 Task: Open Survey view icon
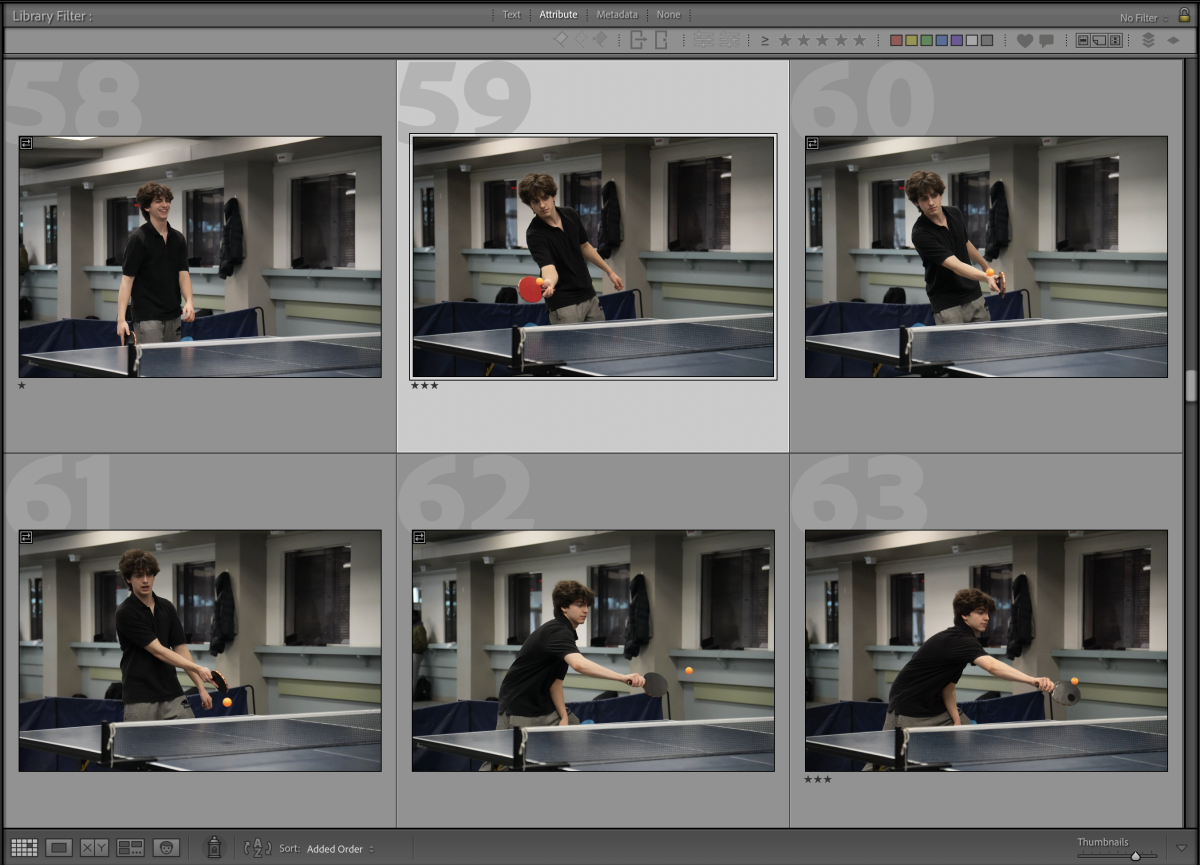(130, 848)
